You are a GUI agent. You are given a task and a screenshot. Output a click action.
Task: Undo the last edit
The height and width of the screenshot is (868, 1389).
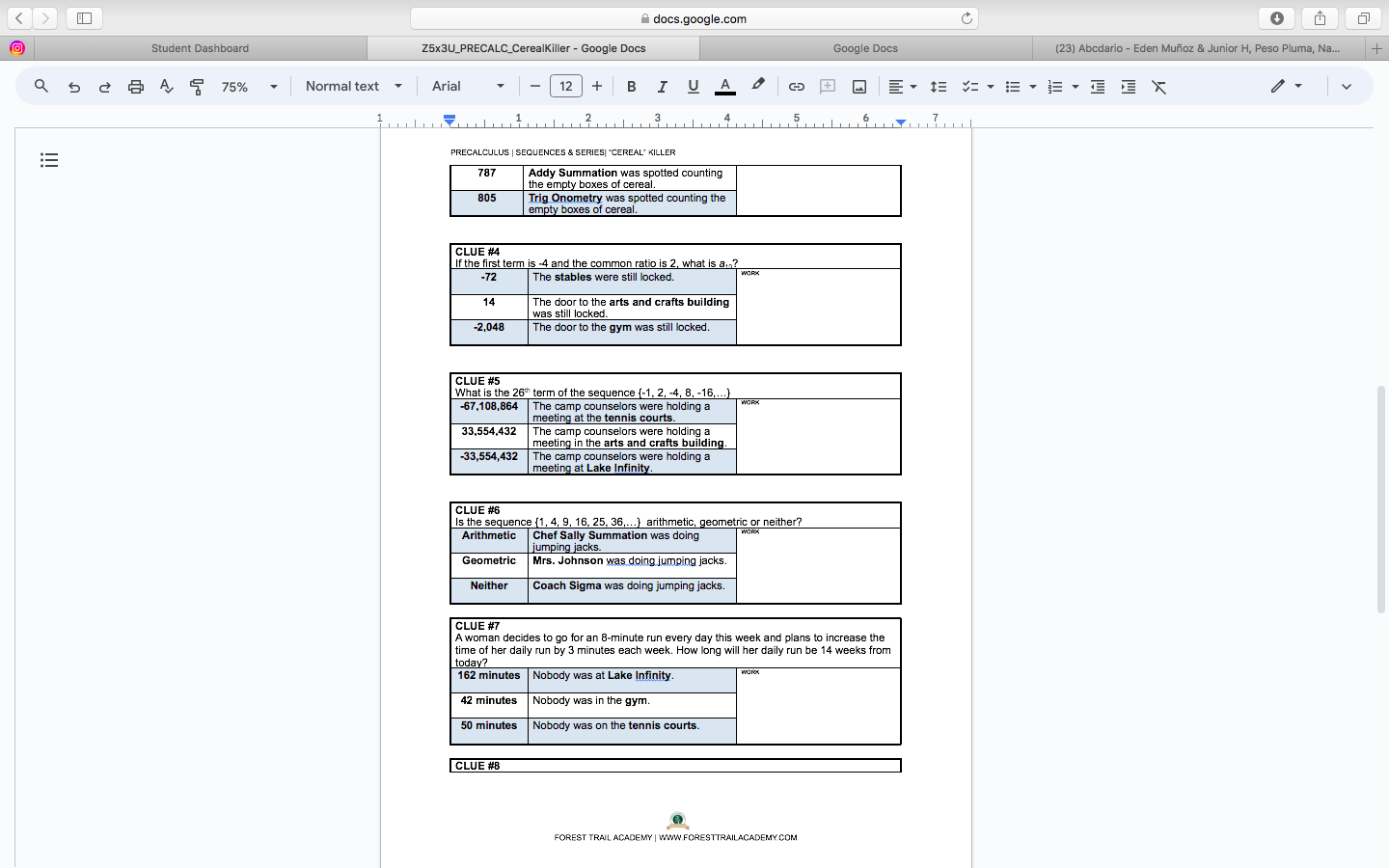pyautogui.click(x=73, y=86)
